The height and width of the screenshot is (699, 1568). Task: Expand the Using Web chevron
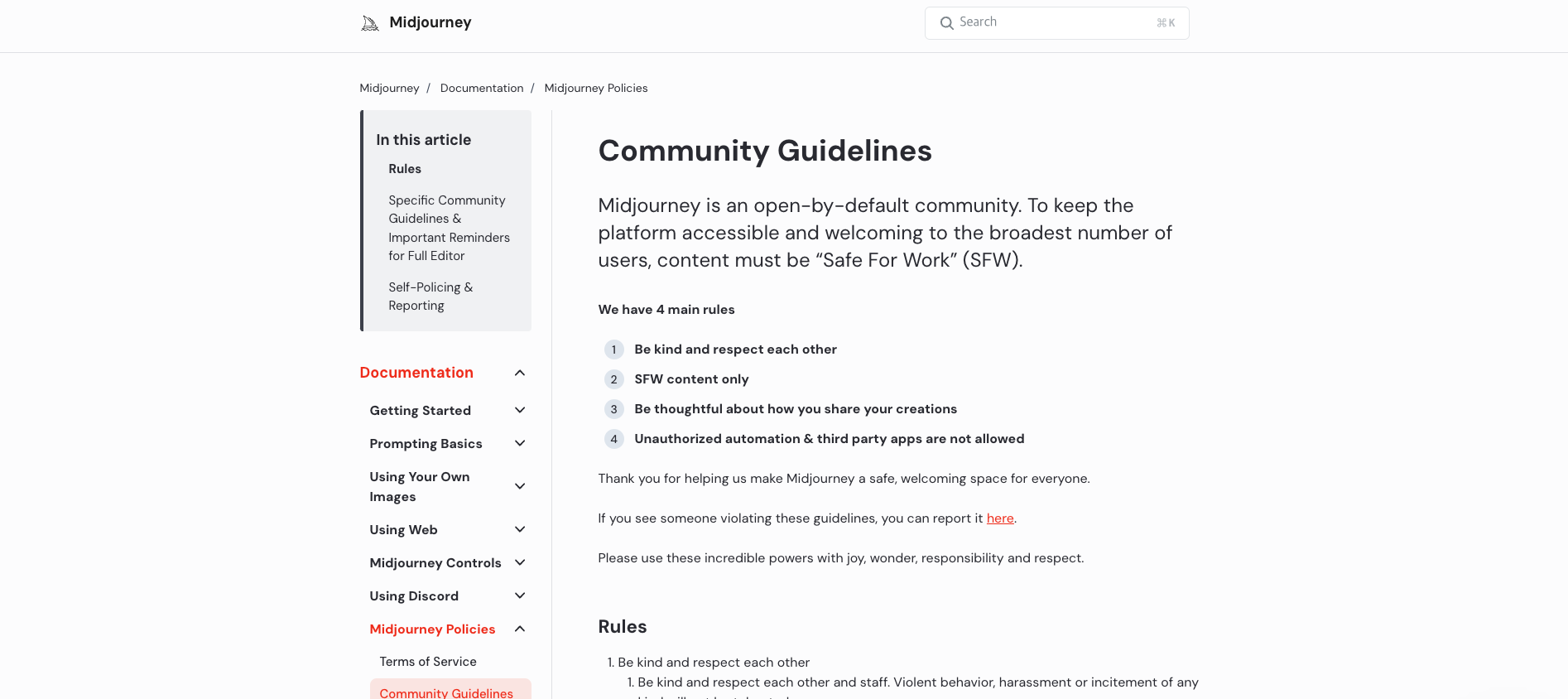(520, 529)
